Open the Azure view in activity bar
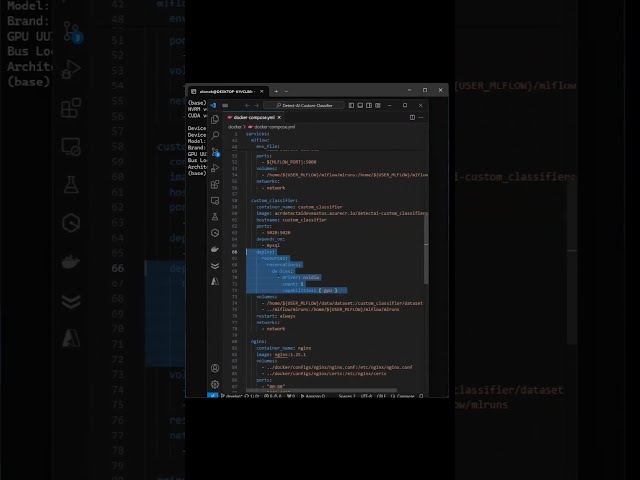 [215, 282]
